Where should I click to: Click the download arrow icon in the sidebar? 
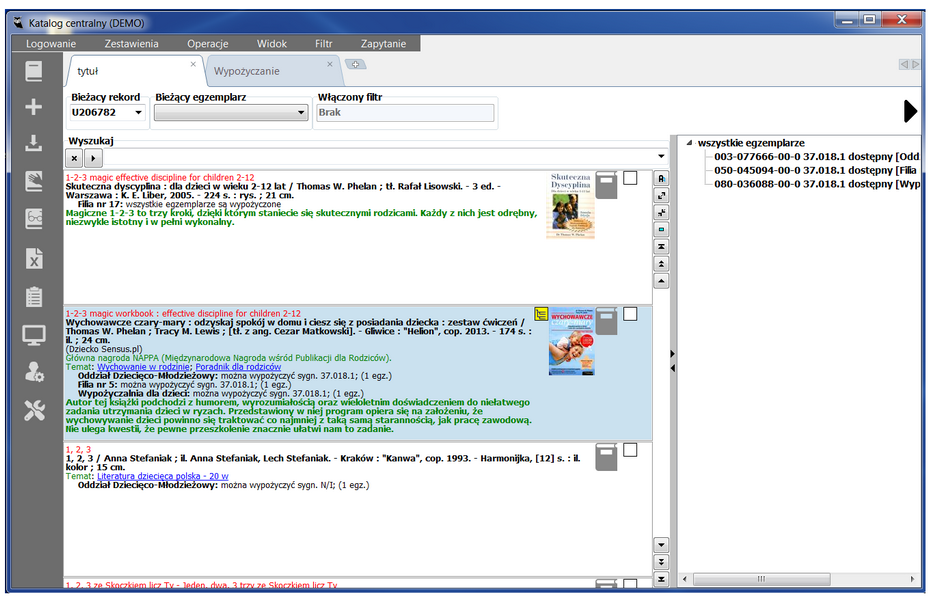tap(34, 144)
